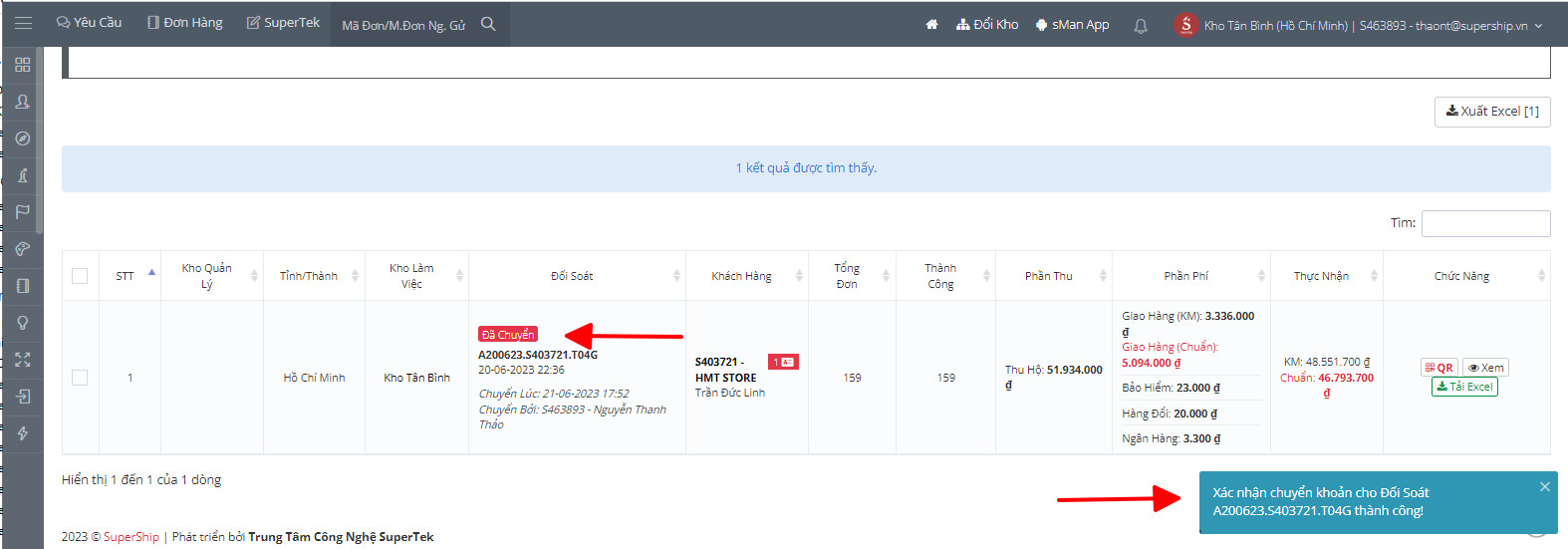This screenshot has width=1568, height=549.
Task: Open the light bulb sidebar icon
Action: click(x=23, y=323)
